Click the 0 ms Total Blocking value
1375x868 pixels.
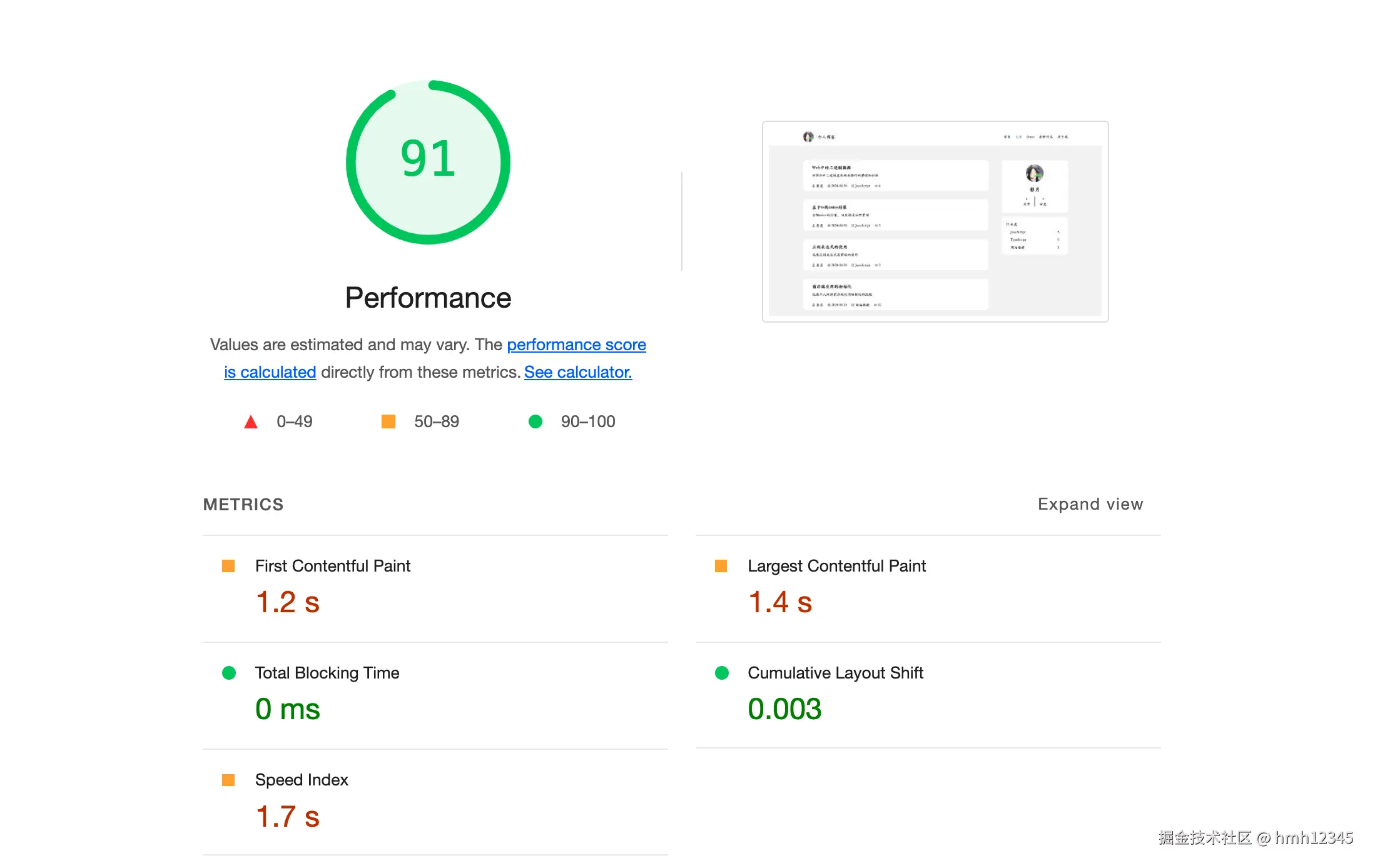[x=287, y=709]
